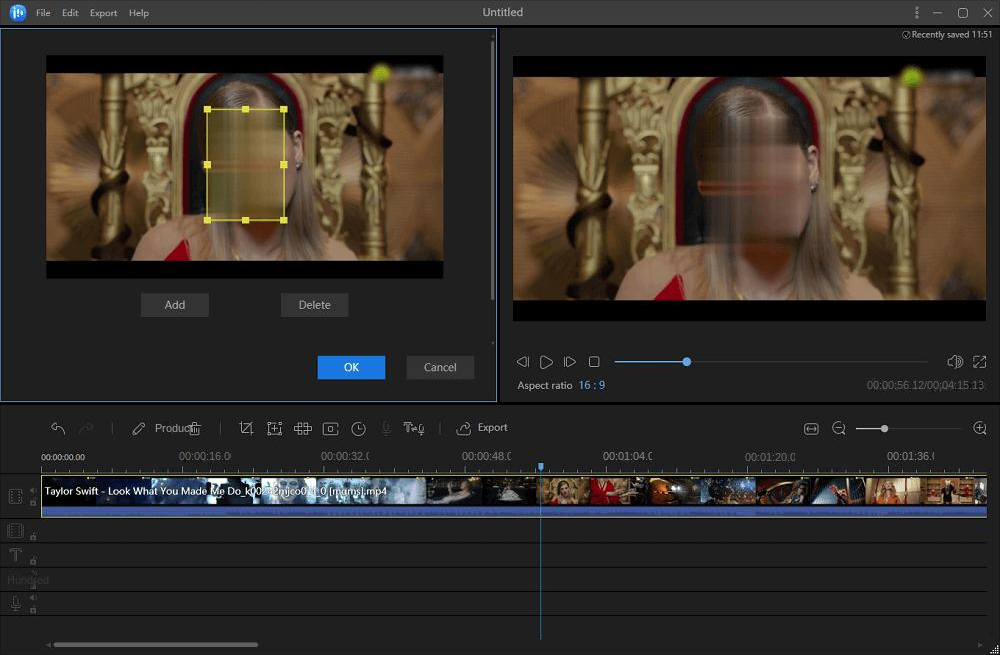The width and height of the screenshot is (1000, 655).
Task: Click the undo arrow in the timeline toolbar
Action: [x=58, y=428]
